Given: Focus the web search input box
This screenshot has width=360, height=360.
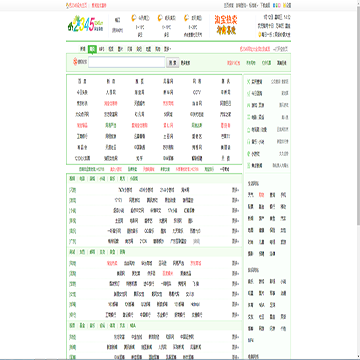Looking at the screenshot, I should 127,62.
